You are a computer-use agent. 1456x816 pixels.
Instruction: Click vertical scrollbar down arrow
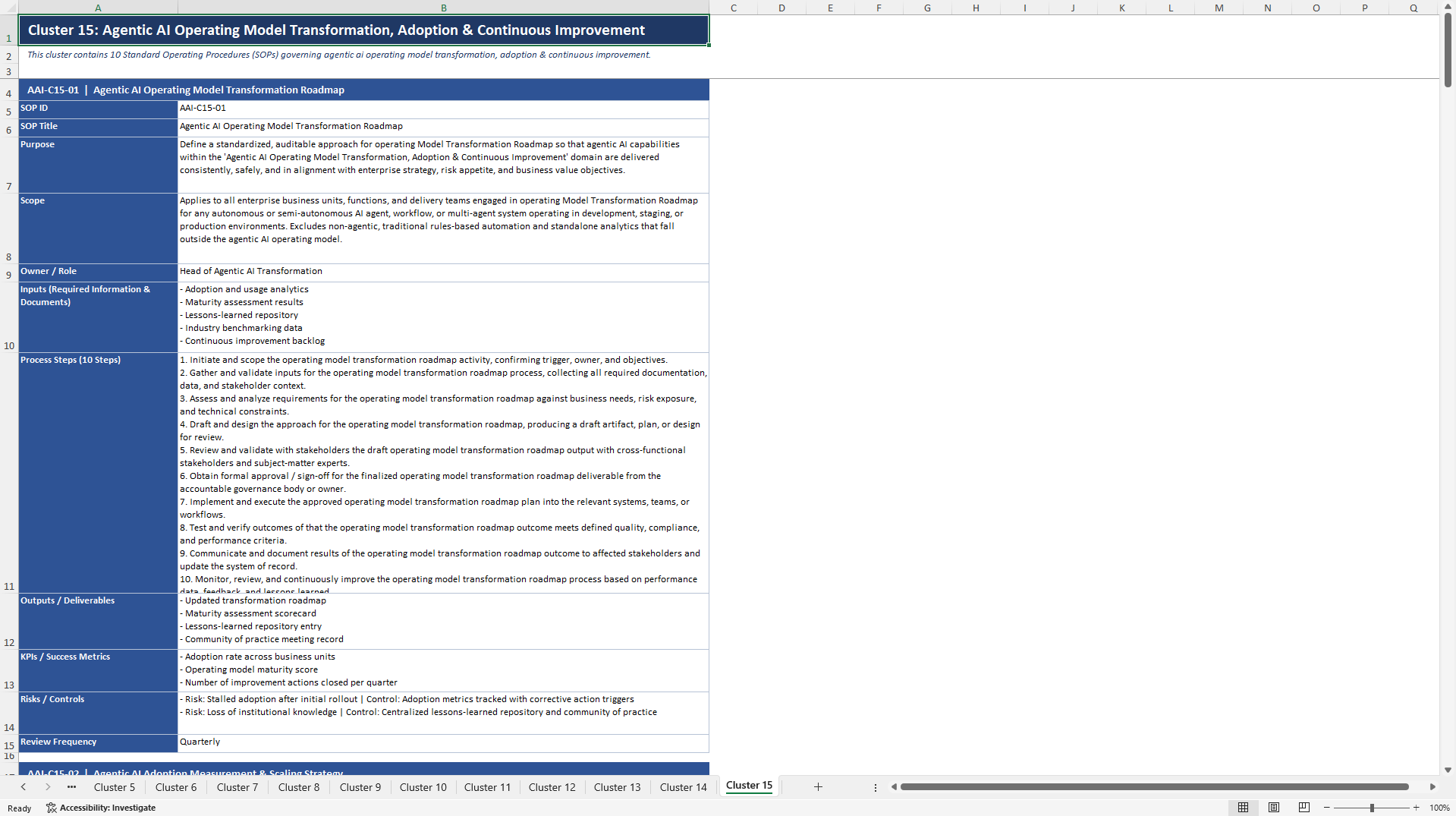tap(1448, 770)
